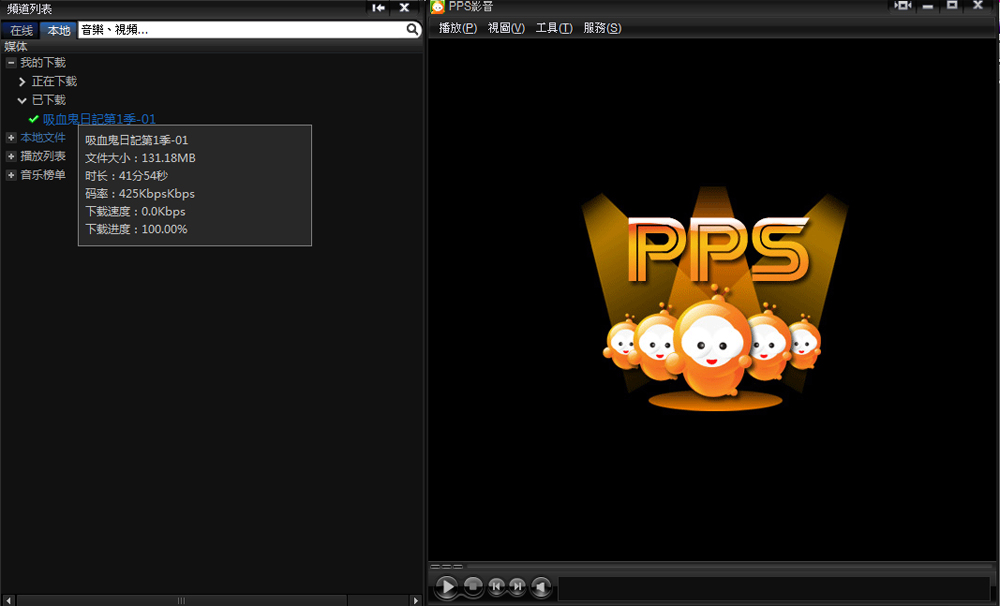1000x606 pixels.
Task: Click the grip handle above the play controls
Action: tap(446, 566)
